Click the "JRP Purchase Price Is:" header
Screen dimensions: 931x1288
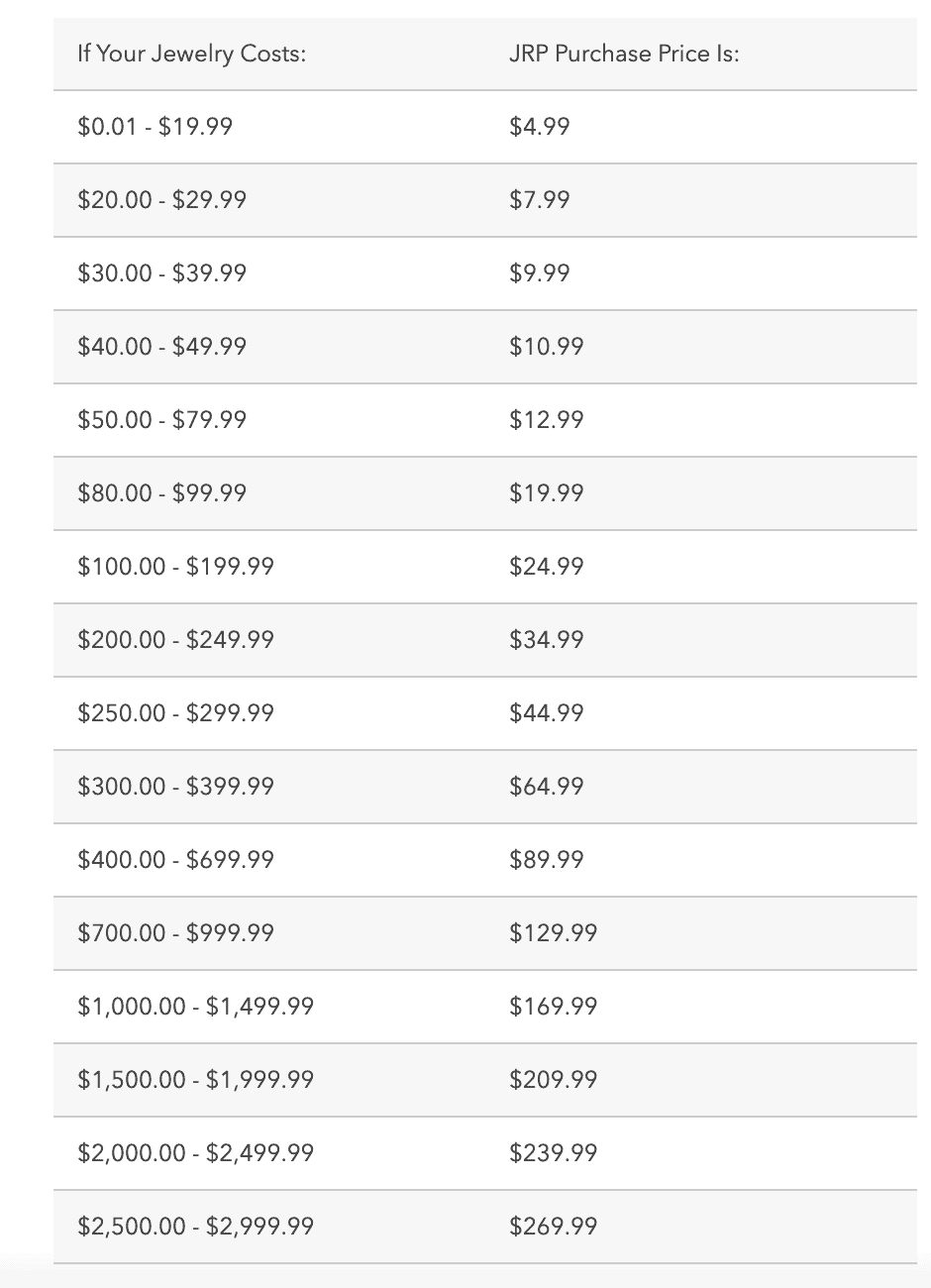point(624,54)
